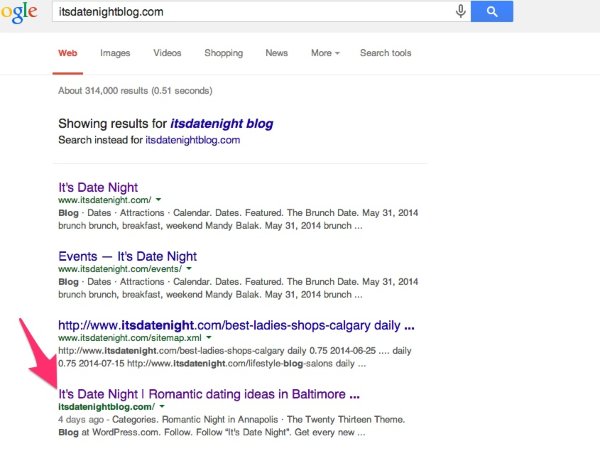This screenshot has height=451, width=600.
Task: Expand dropdown arrow beside itsdatenightblog.com/
Action: tap(162, 406)
